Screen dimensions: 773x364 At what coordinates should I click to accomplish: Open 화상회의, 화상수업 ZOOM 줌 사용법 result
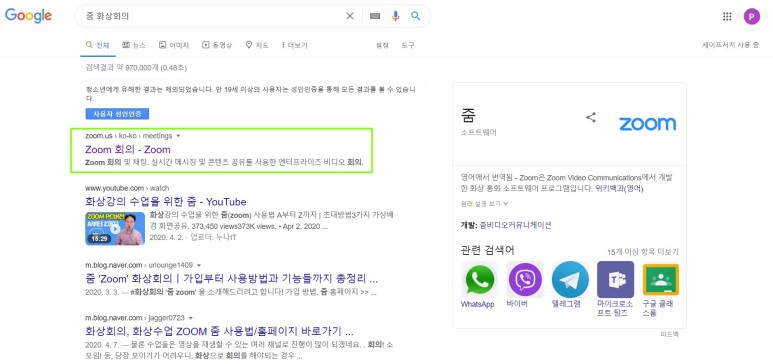pyautogui.click(x=219, y=330)
